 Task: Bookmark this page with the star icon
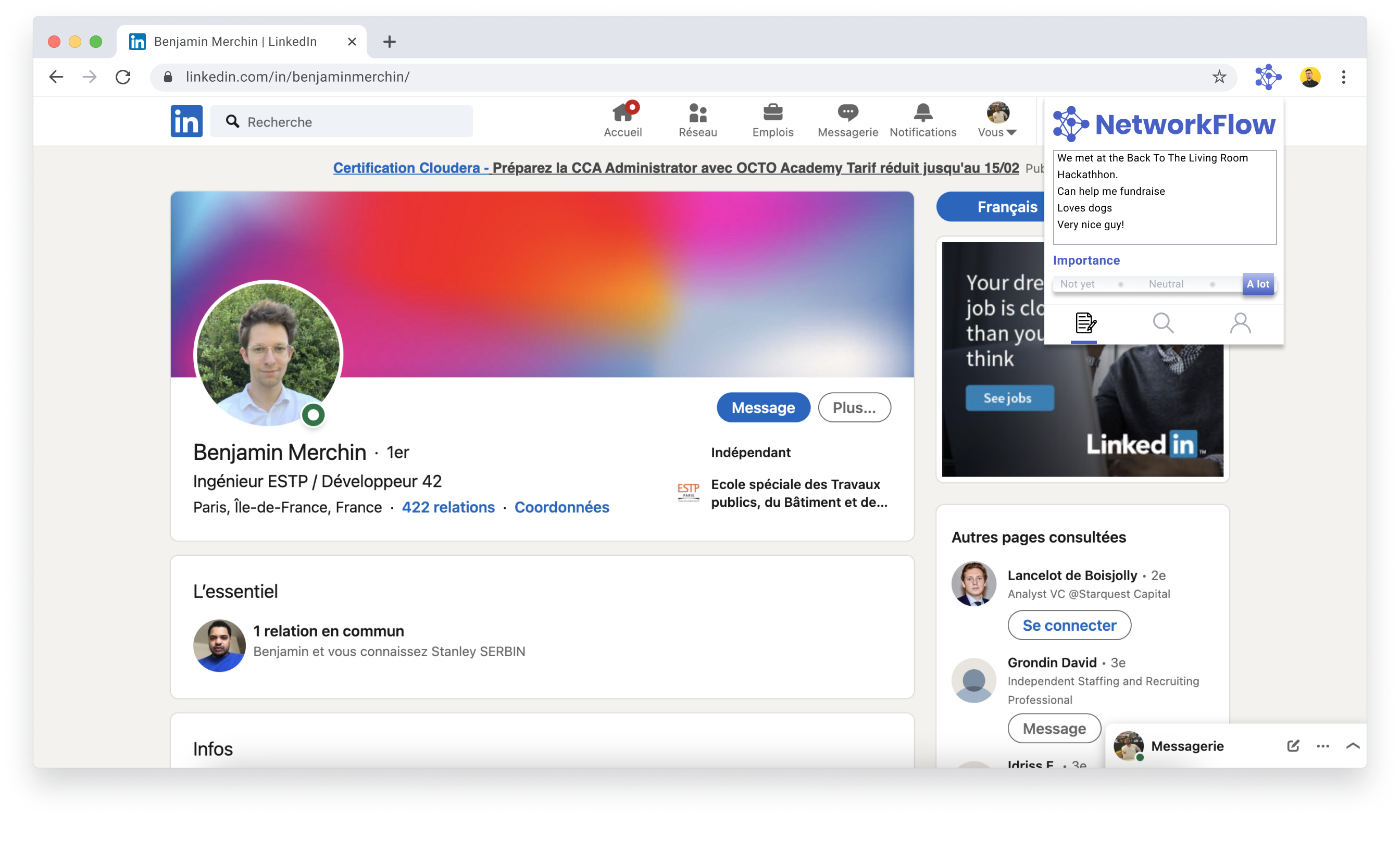[1219, 77]
